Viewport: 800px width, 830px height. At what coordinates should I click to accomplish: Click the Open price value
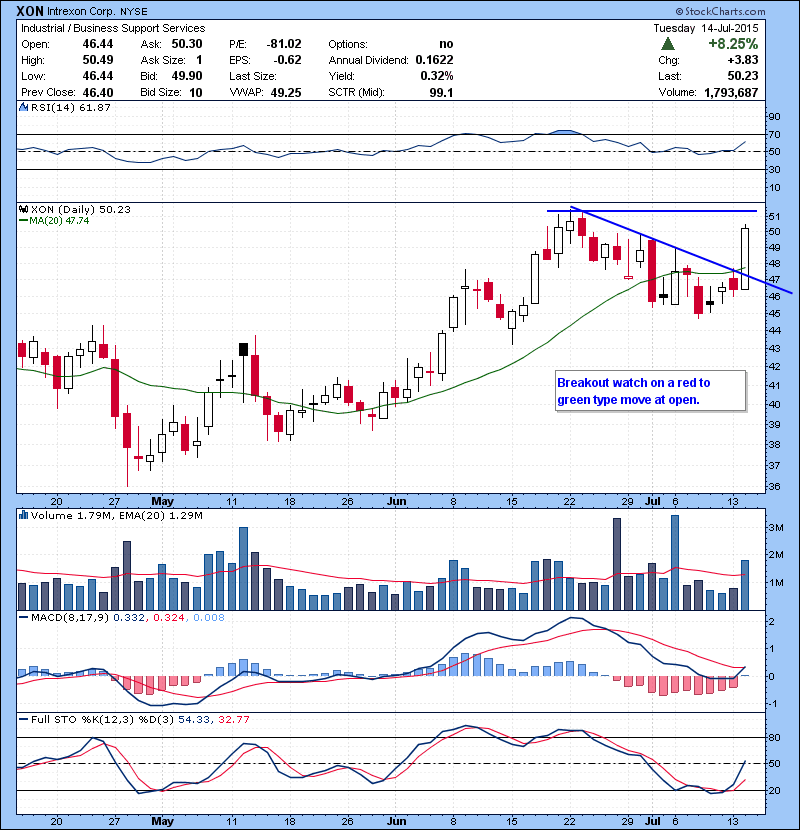98,44
